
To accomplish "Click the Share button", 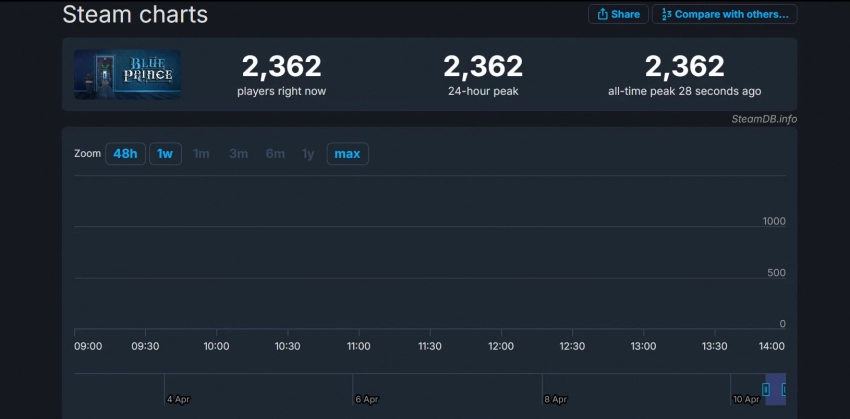I will 618,14.
